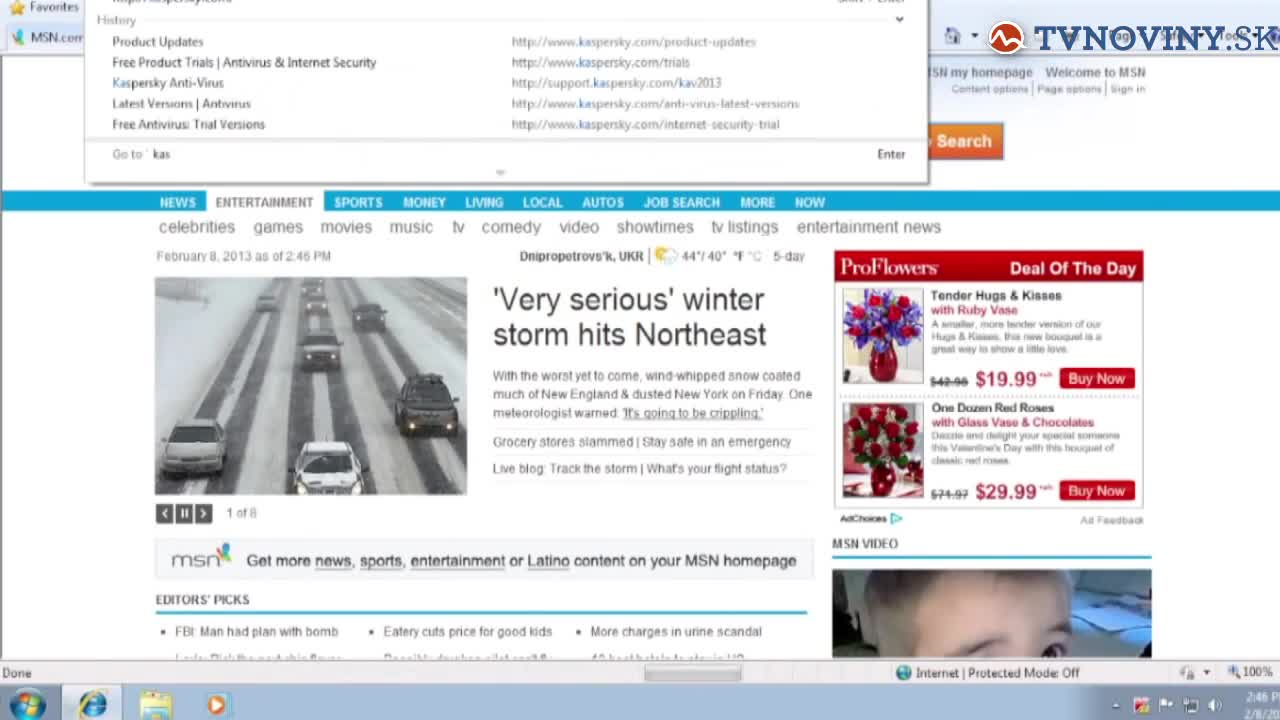Click the Internet Explorer taskbar icon
The height and width of the screenshot is (720, 1280).
point(92,704)
